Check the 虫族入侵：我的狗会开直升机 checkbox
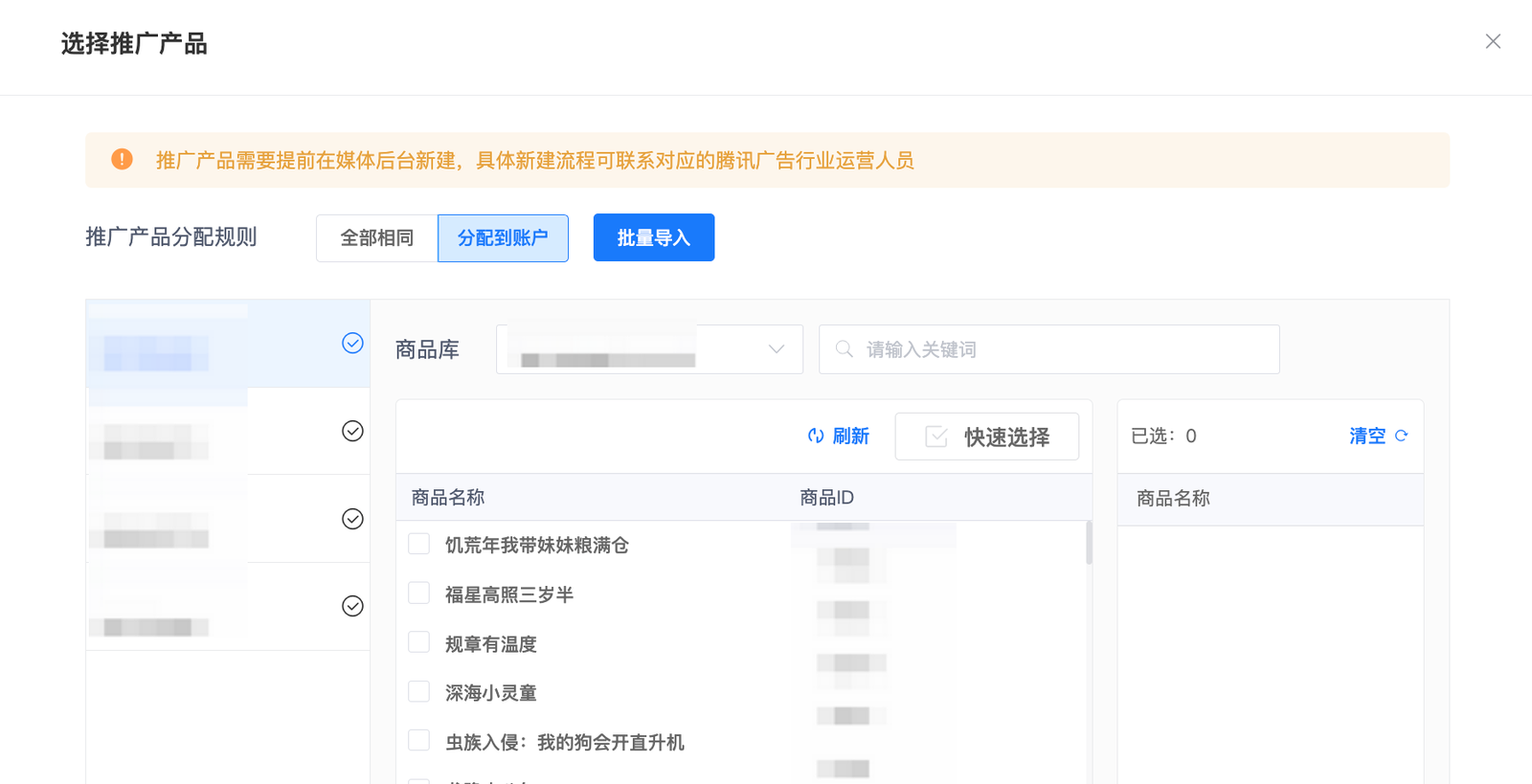The image size is (1532, 784). (x=418, y=741)
